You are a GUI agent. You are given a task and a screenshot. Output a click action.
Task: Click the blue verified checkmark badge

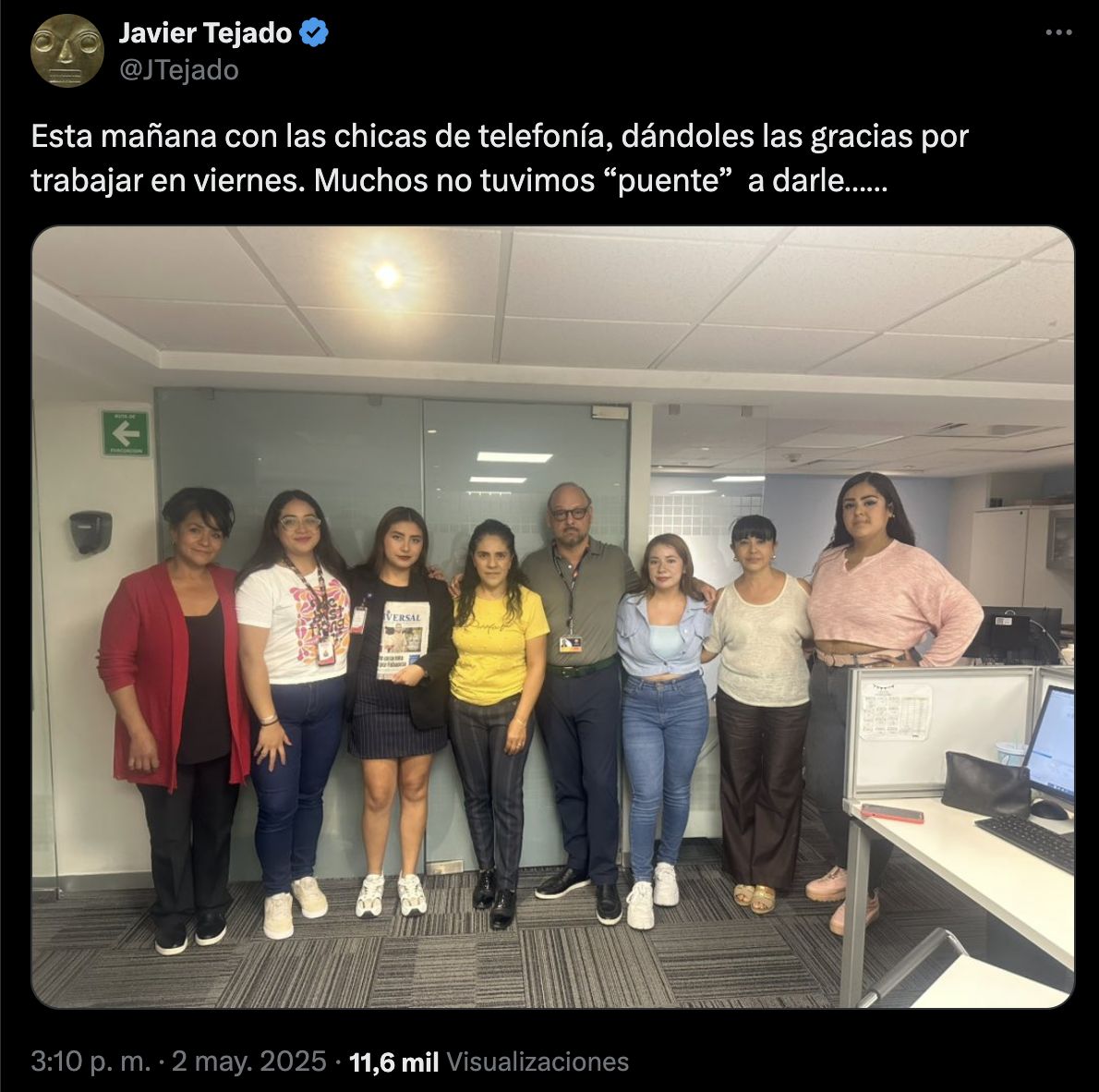click(x=314, y=33)
